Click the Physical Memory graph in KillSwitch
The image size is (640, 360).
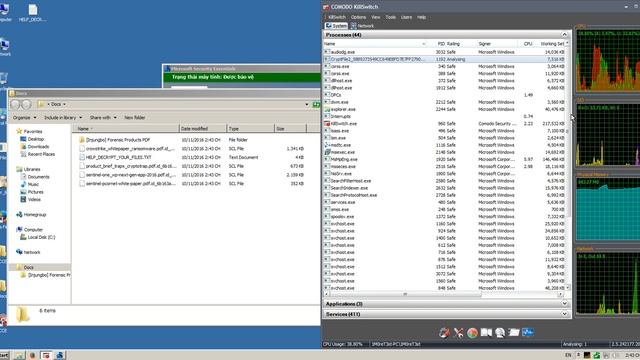[608, 209]
